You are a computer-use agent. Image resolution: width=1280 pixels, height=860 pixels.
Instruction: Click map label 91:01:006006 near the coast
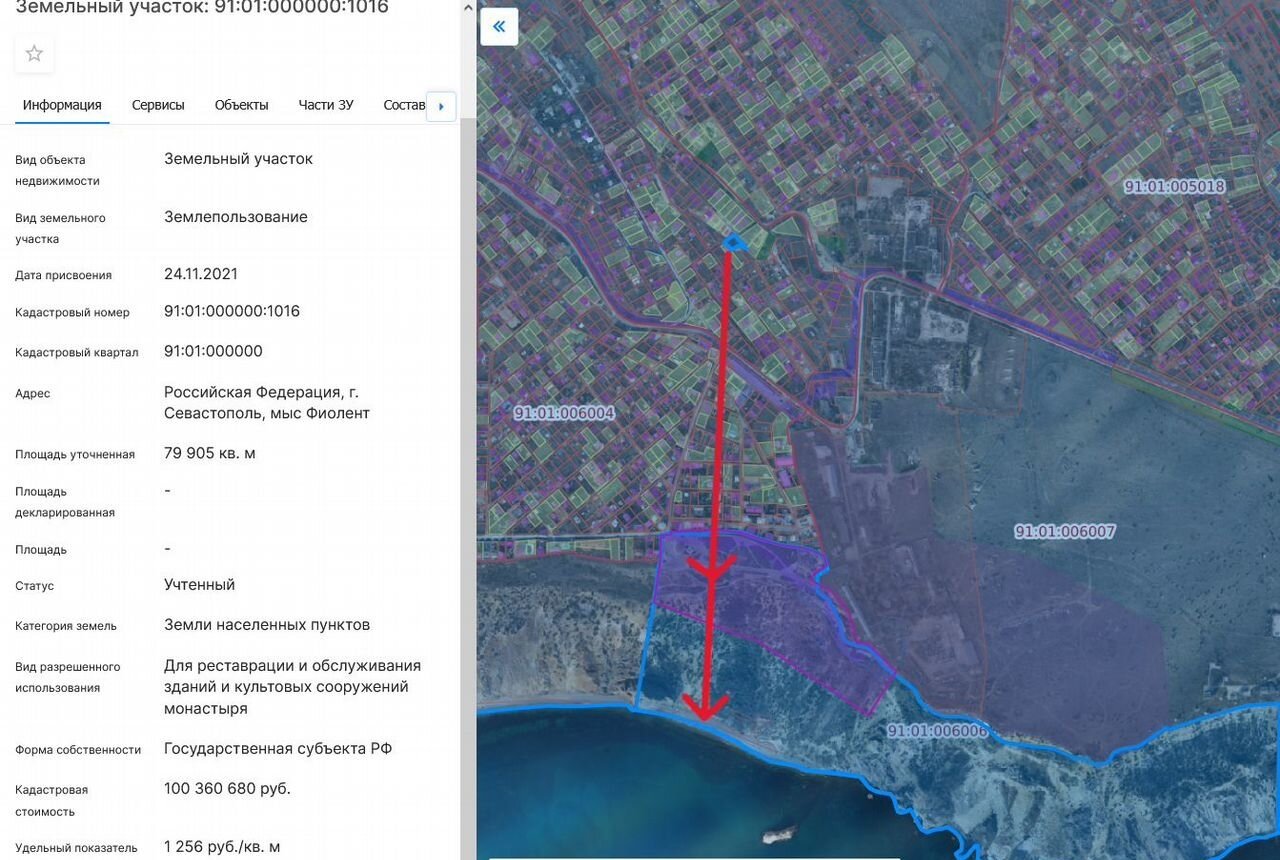tap(937, 731)
